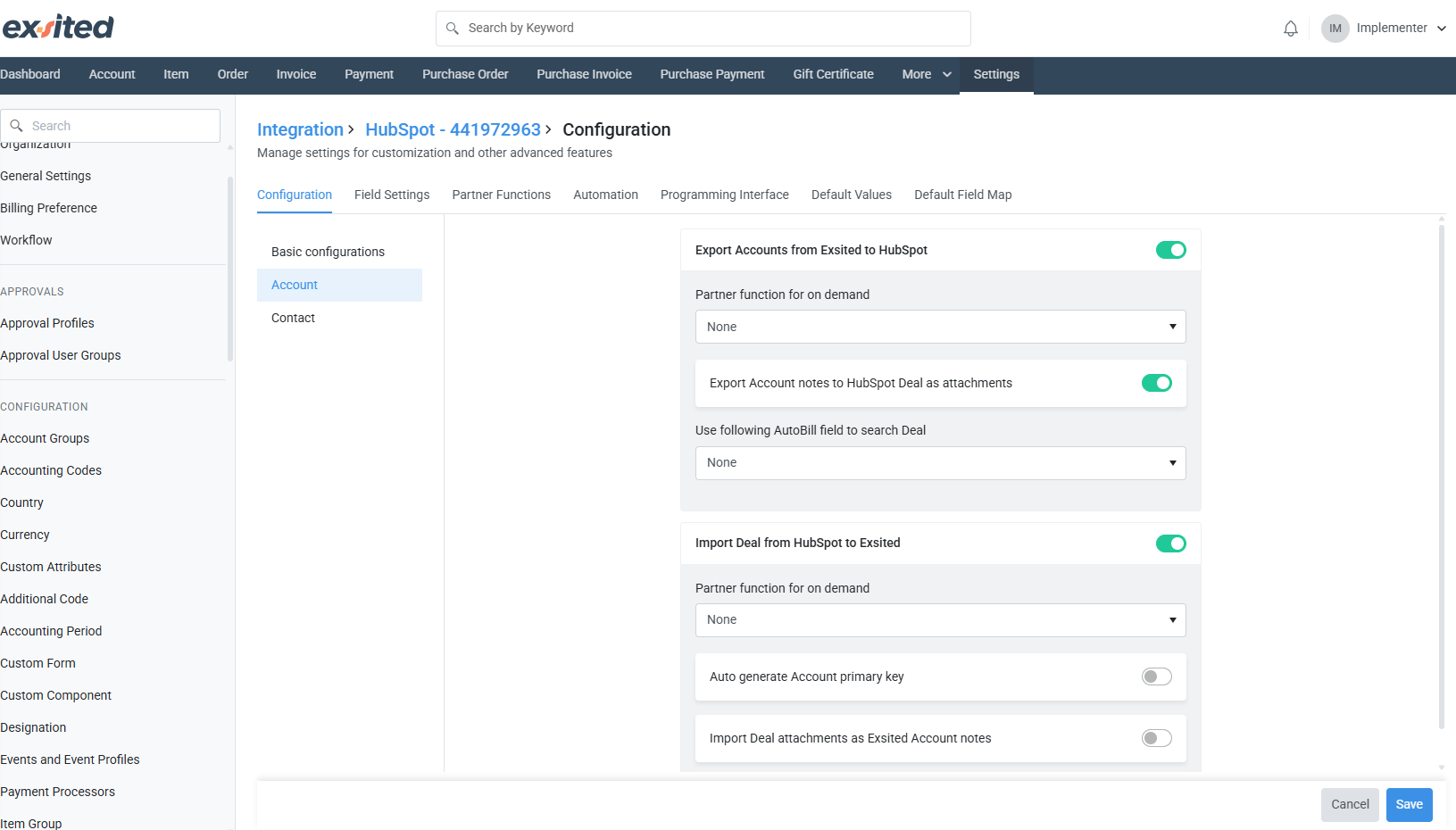This screenshot has height=830, width=1456.
Task: Open Custom Form in sidebar
Action: [37, 663]
